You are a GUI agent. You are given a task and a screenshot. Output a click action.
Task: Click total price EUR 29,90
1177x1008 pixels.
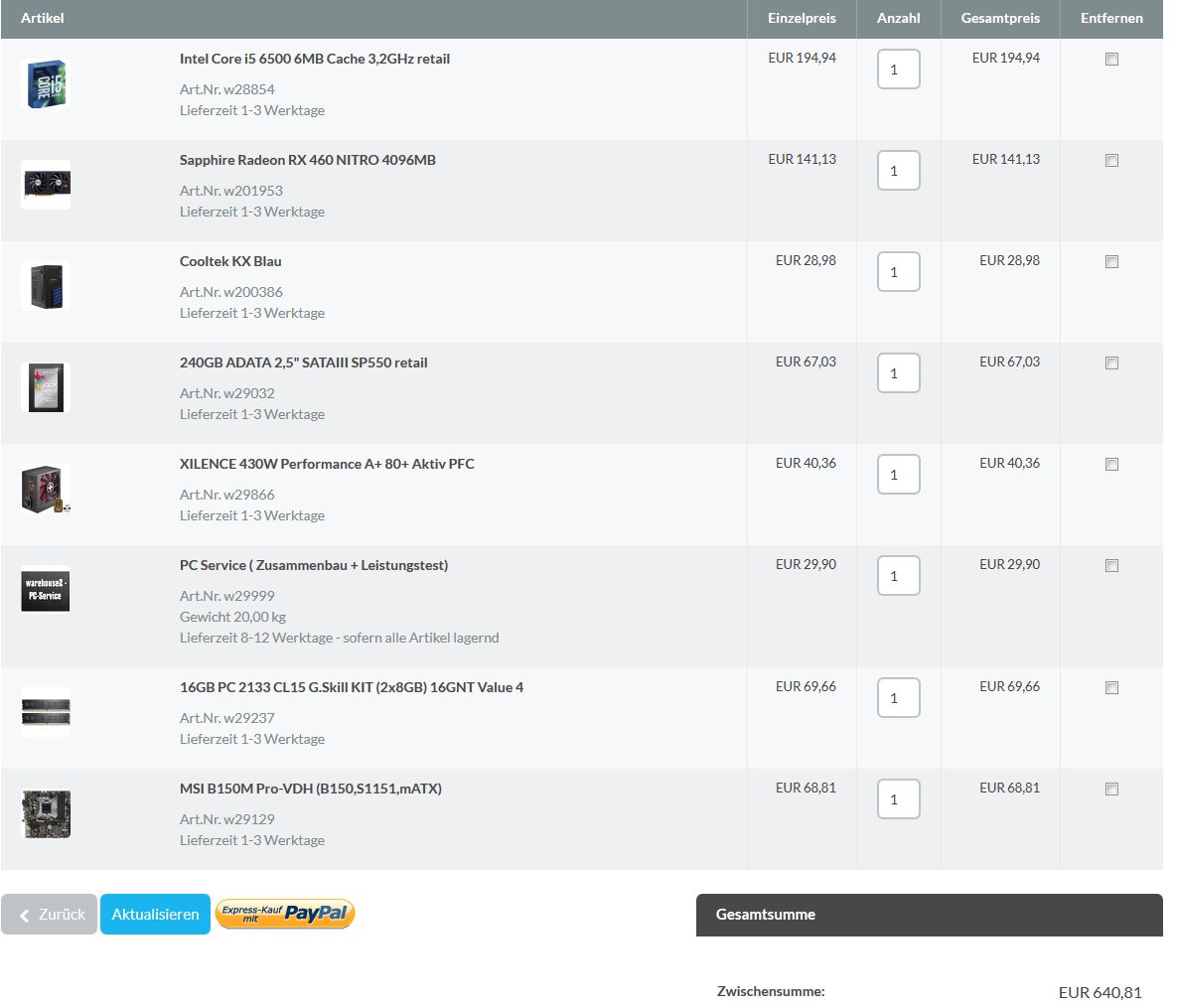pos(1009,564)
